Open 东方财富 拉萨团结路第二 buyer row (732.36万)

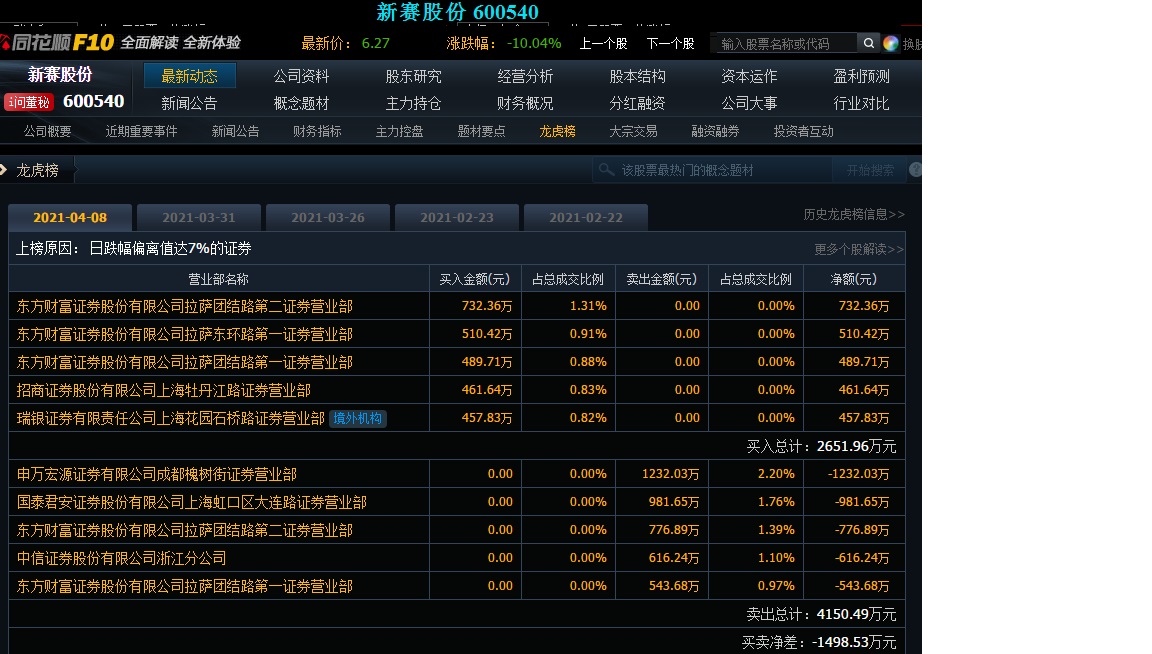[457, 306]
